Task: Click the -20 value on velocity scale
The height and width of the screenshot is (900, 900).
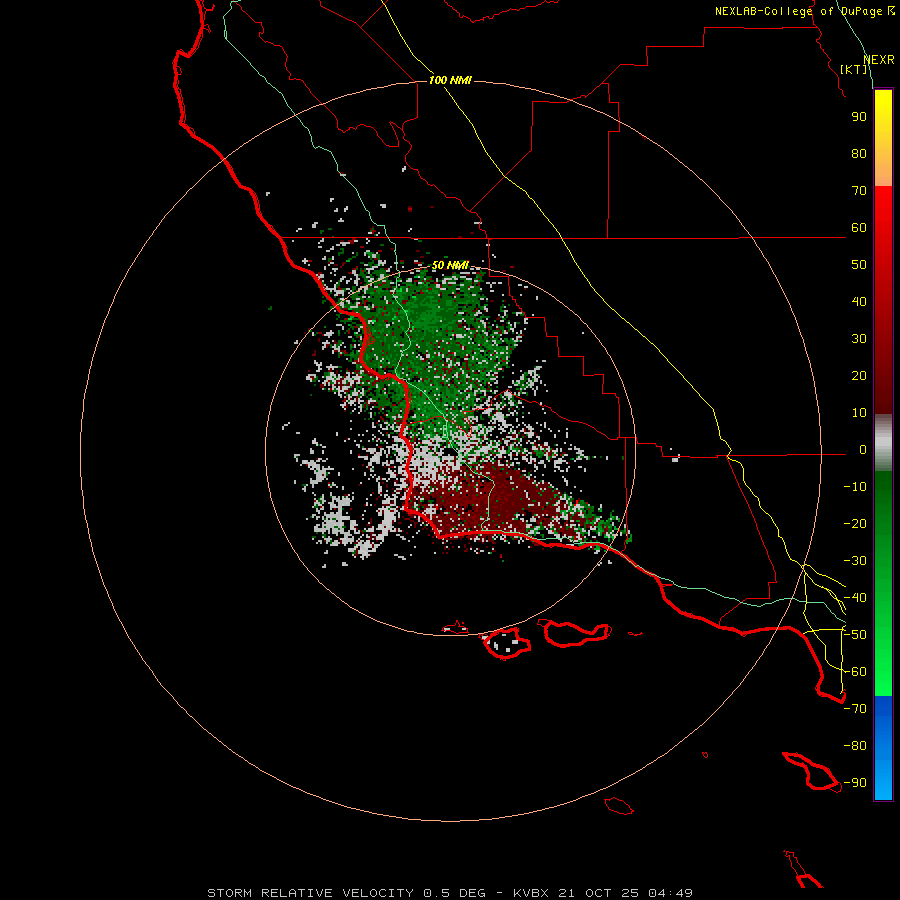Action: [855, 523]
